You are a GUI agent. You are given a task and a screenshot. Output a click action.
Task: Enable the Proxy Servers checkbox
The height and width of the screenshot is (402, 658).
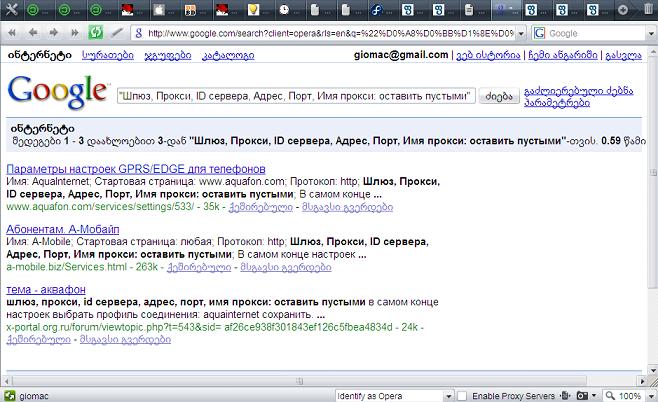[462, 396]
